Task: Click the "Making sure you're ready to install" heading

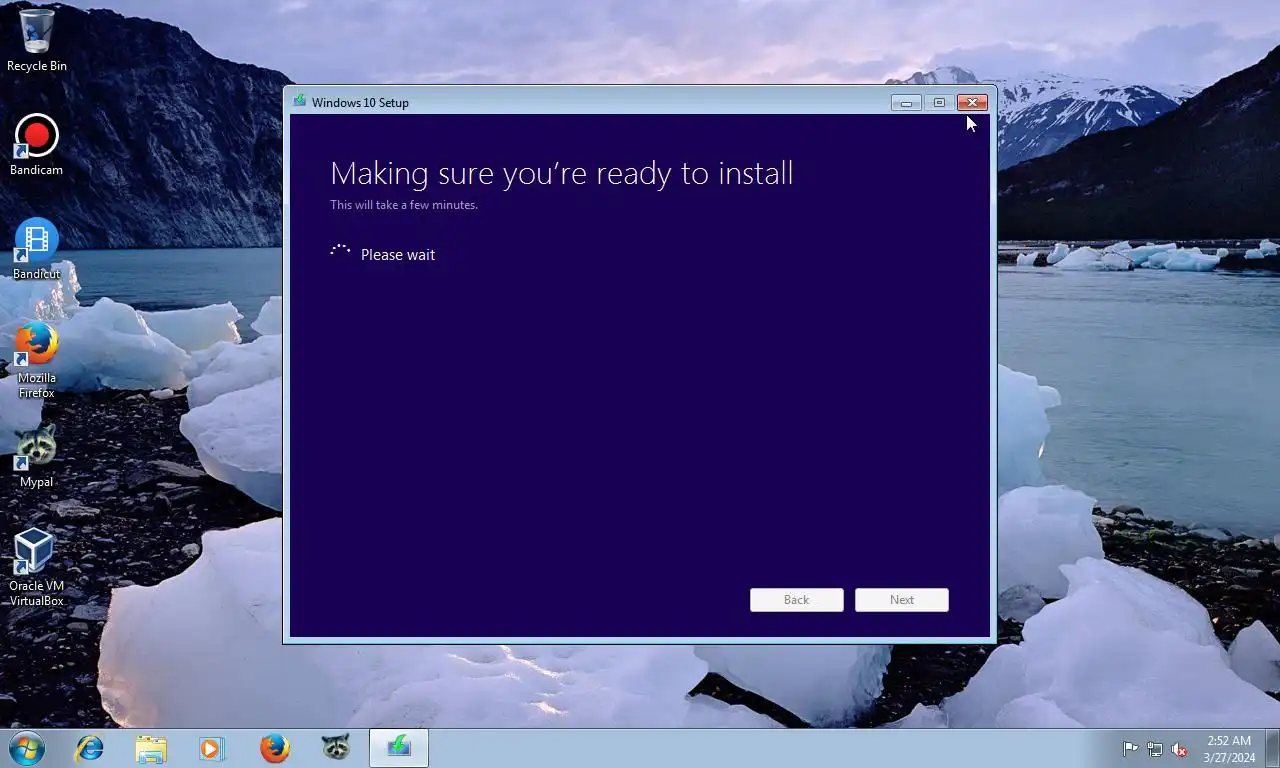Action: (562, 173)
